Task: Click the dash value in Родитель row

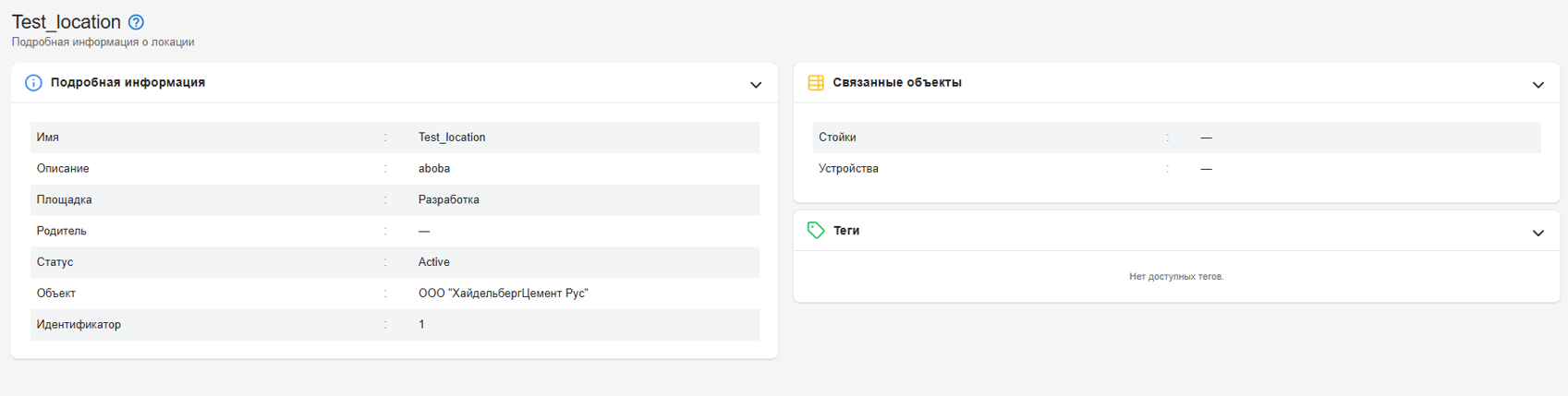Action: 424,231
